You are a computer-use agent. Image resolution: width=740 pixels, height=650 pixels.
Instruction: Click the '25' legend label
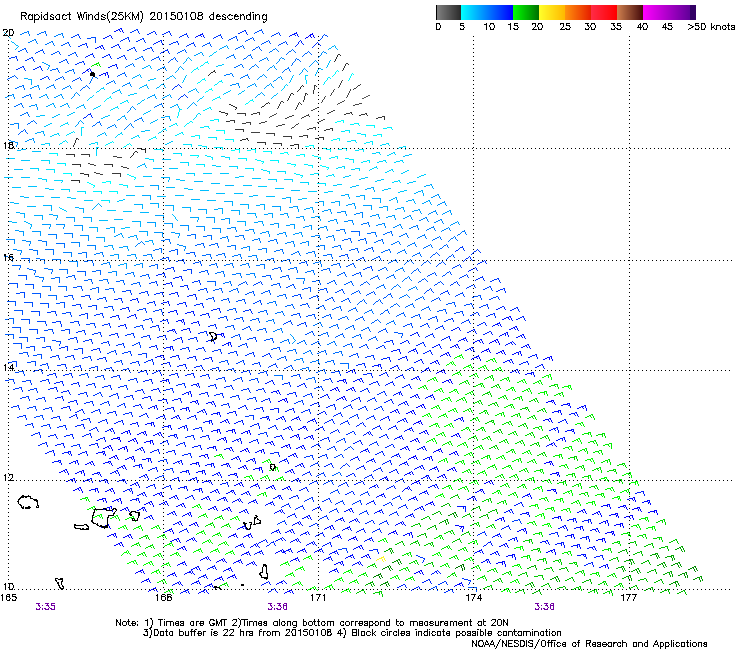[564, 27]
